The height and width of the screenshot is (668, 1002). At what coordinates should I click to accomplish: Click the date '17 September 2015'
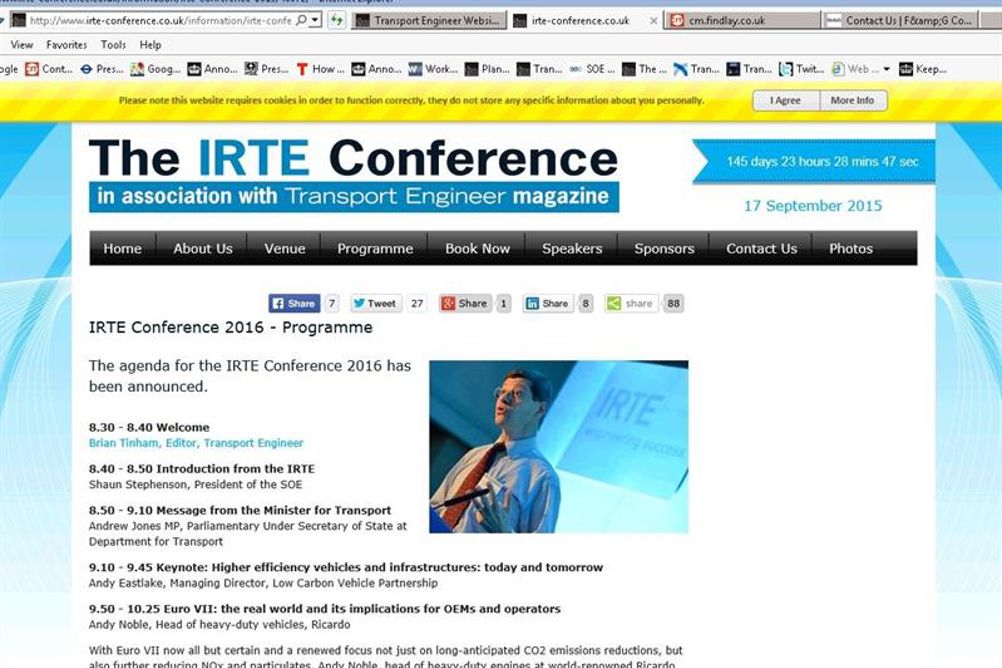pos(813,206)
